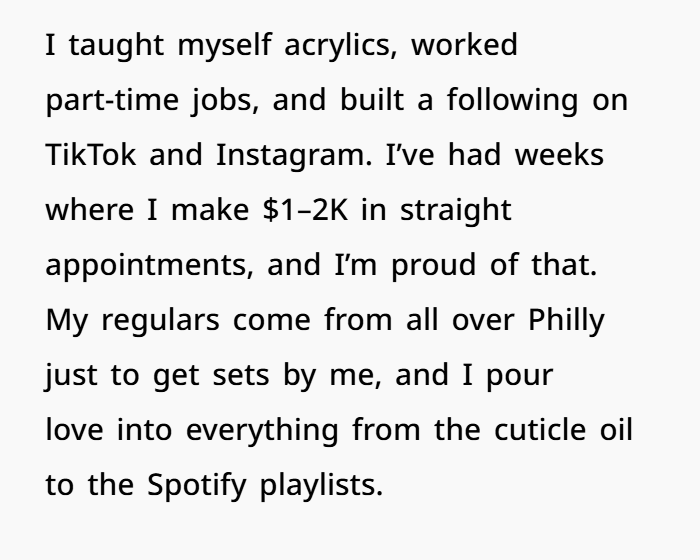Click the word "part-time" in second line
Viewport: 700px width, 560px height.
[112, 101]
